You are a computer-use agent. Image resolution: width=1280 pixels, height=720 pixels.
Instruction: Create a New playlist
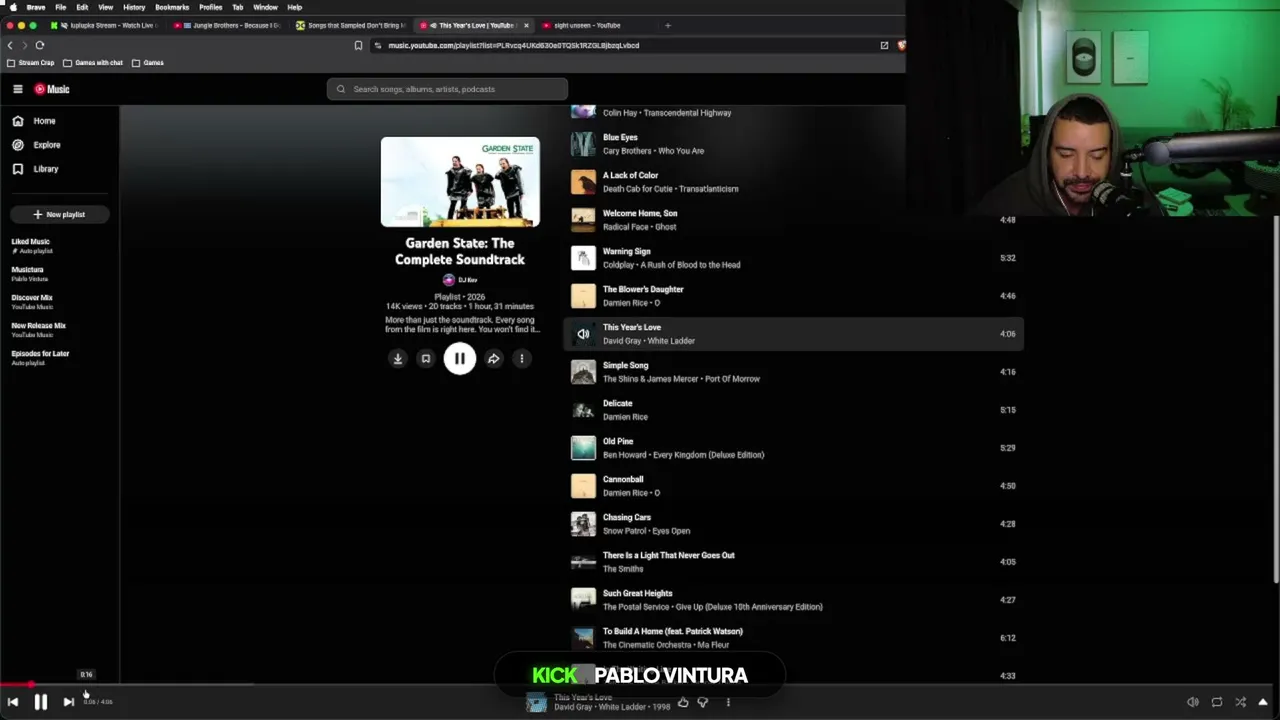(x=59, y=215)
